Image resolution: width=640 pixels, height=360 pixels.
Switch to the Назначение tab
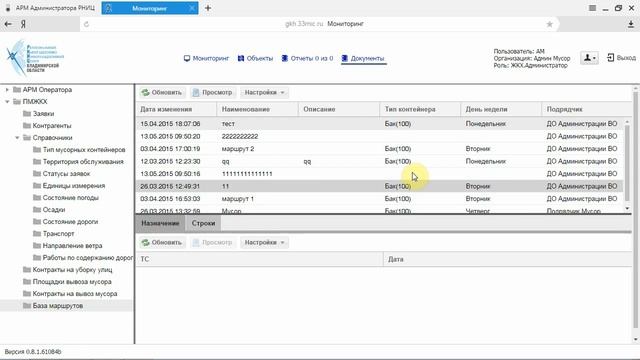pos(160,223)
